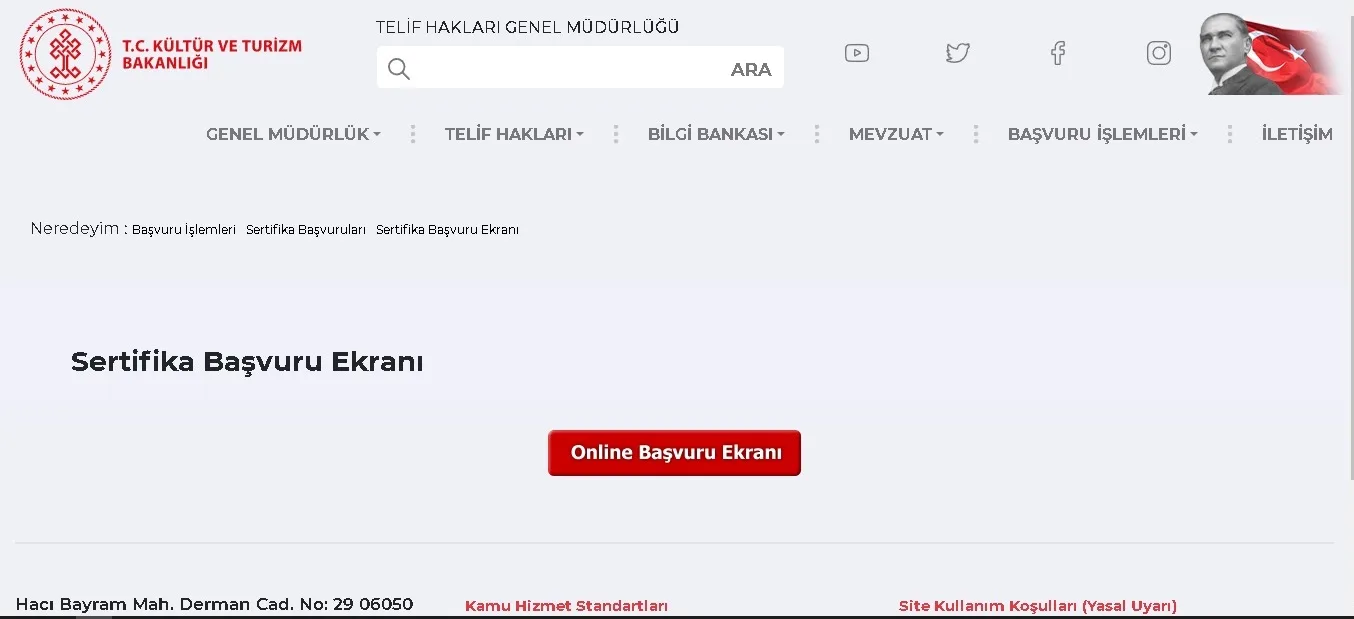Expand the MEVZUAT menu

(896, 134)
